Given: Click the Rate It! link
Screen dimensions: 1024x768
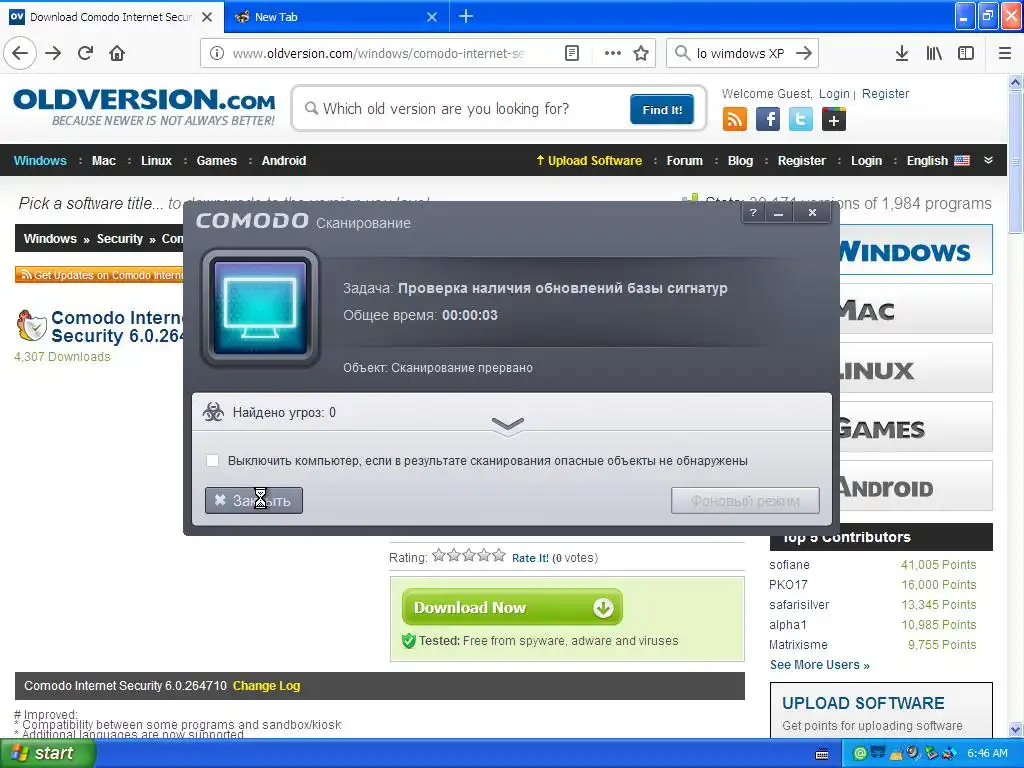Looking at the screenshot, I should pyautogui.click(x=530, y=558).
